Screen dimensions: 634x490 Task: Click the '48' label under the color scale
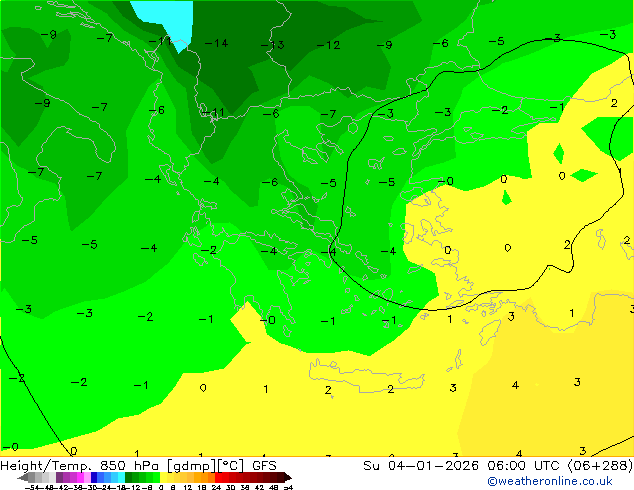coord(273,488)
